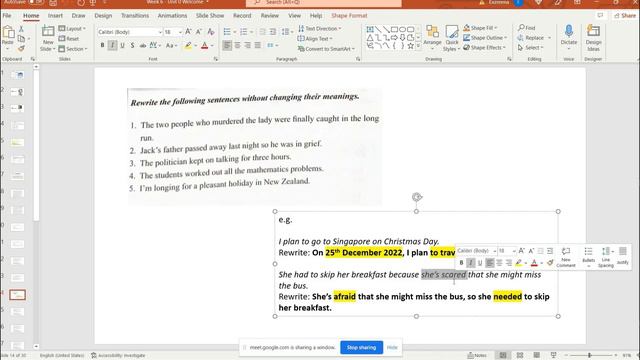The image size is (640, 360).
Task: Click the Share button
Action: click(x=625, y=16)
